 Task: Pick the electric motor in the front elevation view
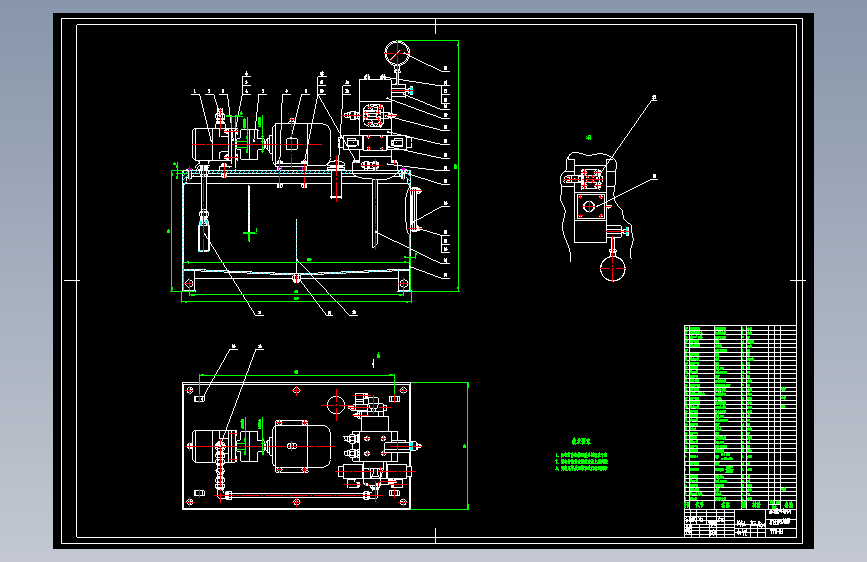[x=299, y=144]
